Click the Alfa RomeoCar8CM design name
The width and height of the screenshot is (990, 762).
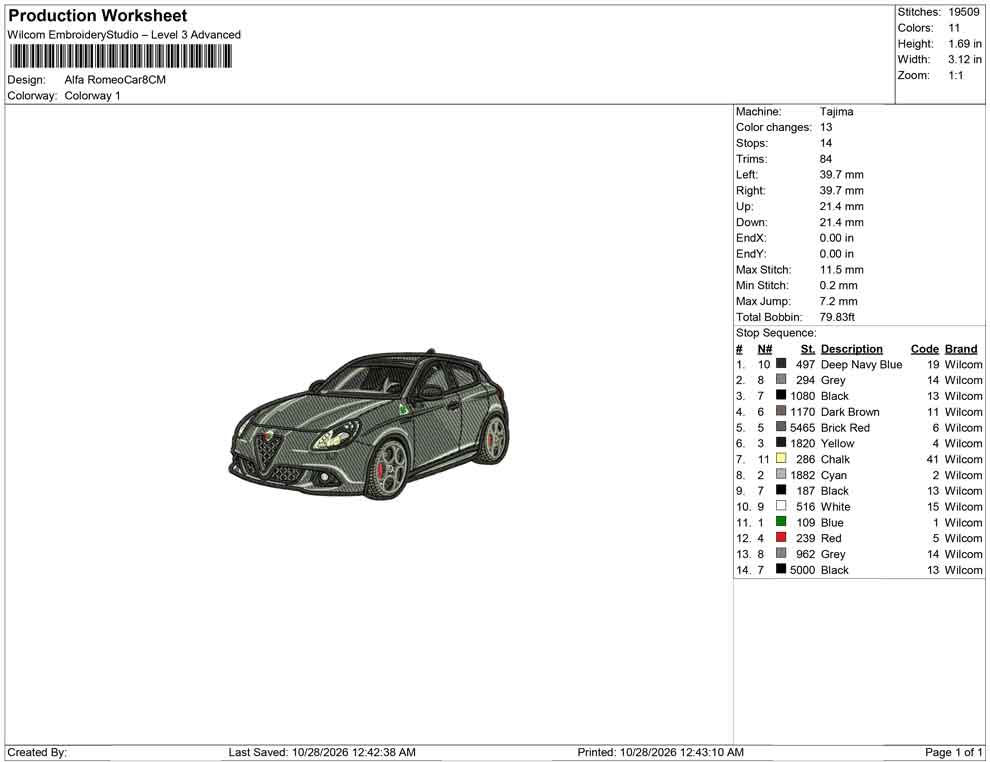(x=115, y=80)
